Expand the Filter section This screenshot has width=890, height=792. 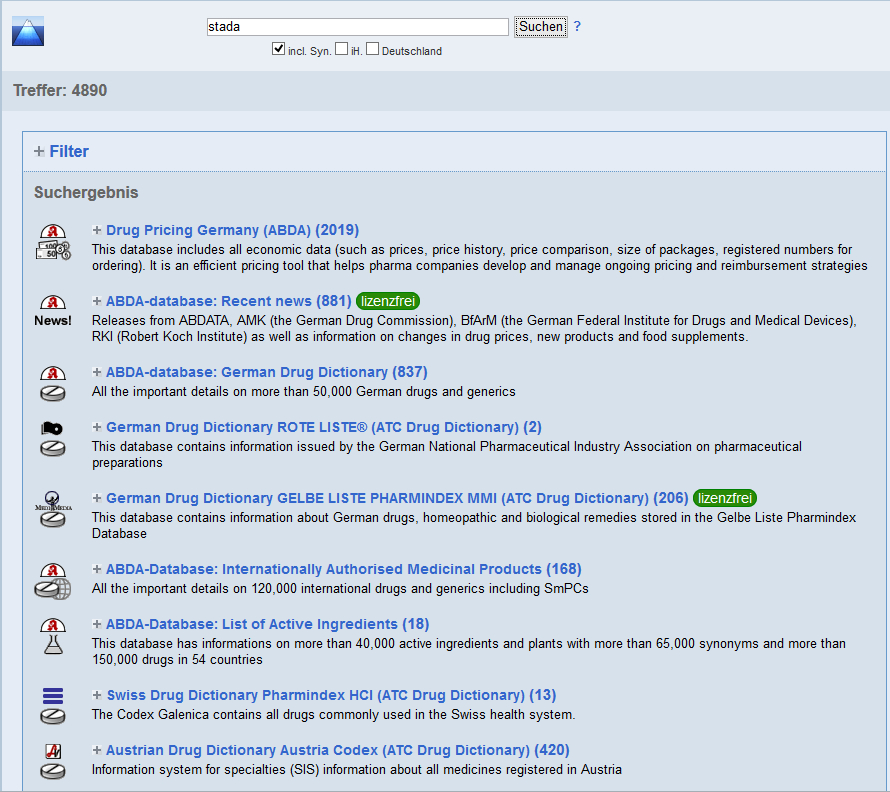coord(39,151)
